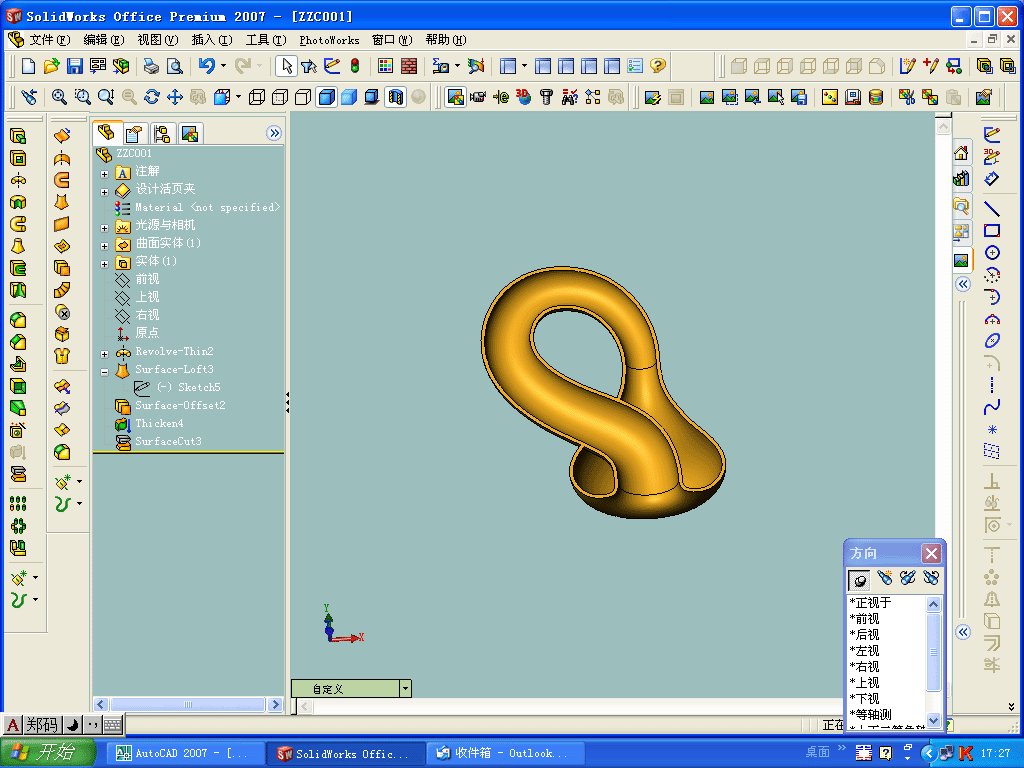Select the 前视 plane
The image size is (1024, 768).
[x=147, y=279]
